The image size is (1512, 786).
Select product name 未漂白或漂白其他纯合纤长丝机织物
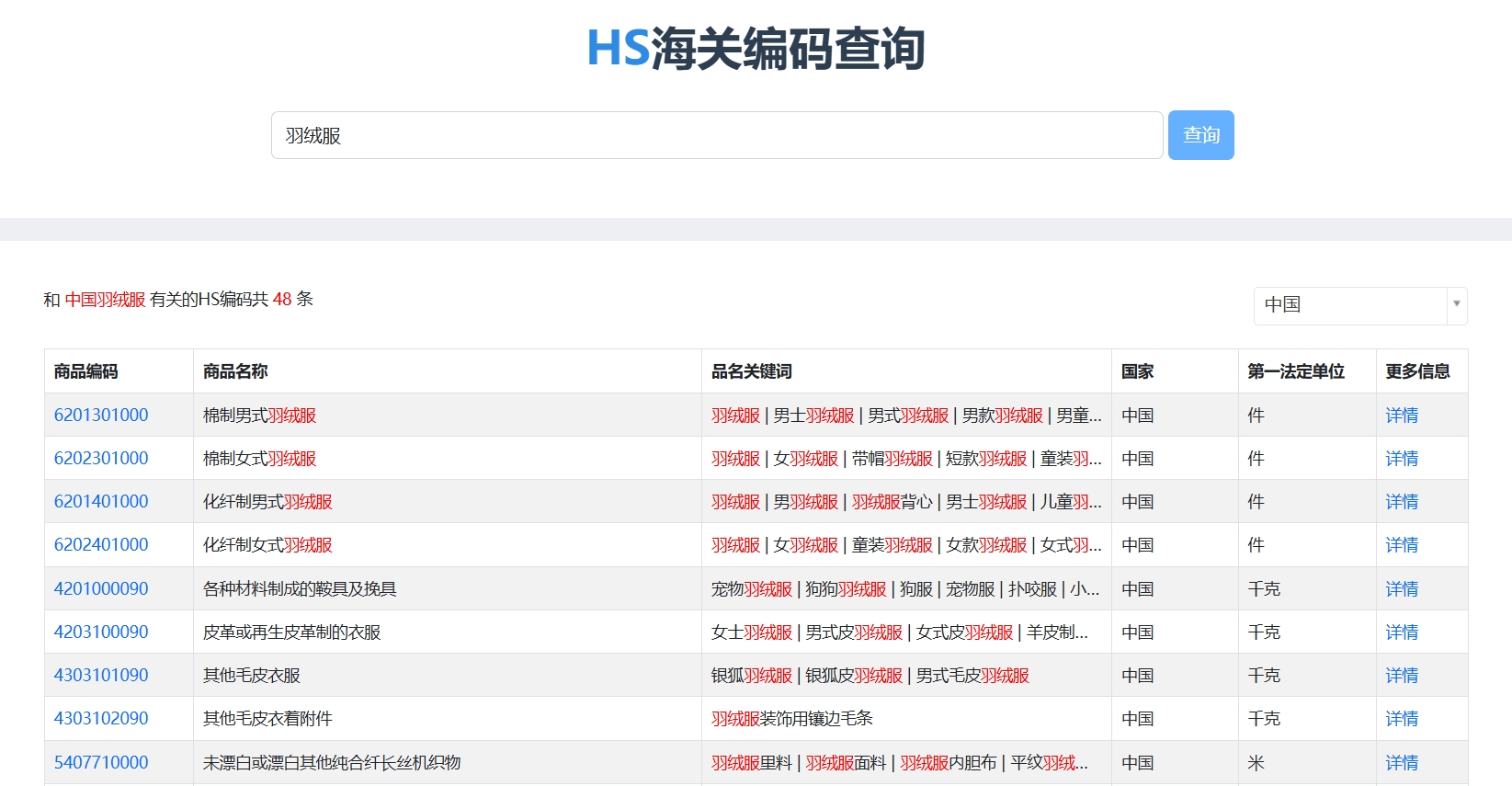332,762
